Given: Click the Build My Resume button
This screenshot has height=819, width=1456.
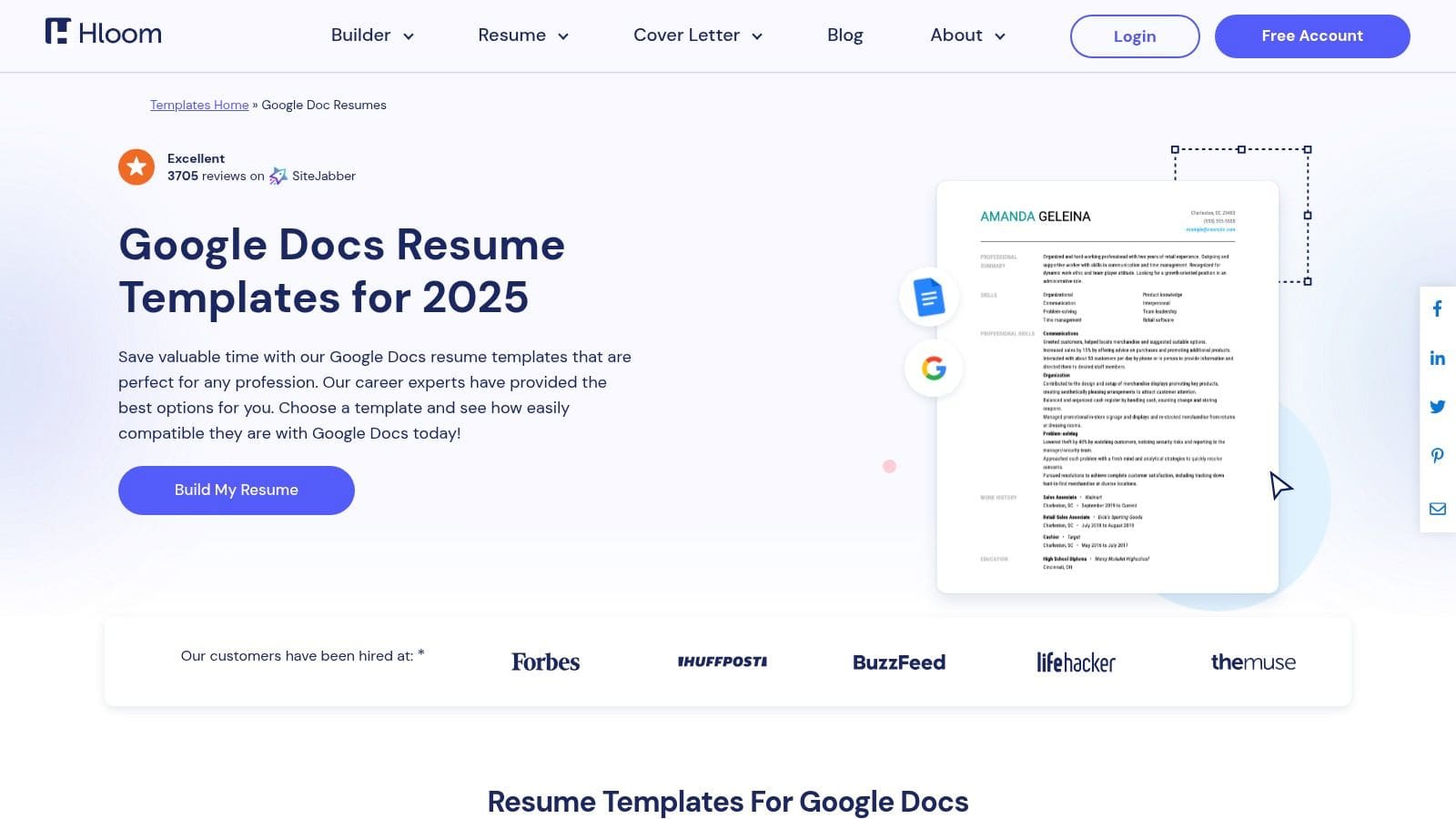Looking at the screenshot, I should pyautogui.click(x=236, y=490).
